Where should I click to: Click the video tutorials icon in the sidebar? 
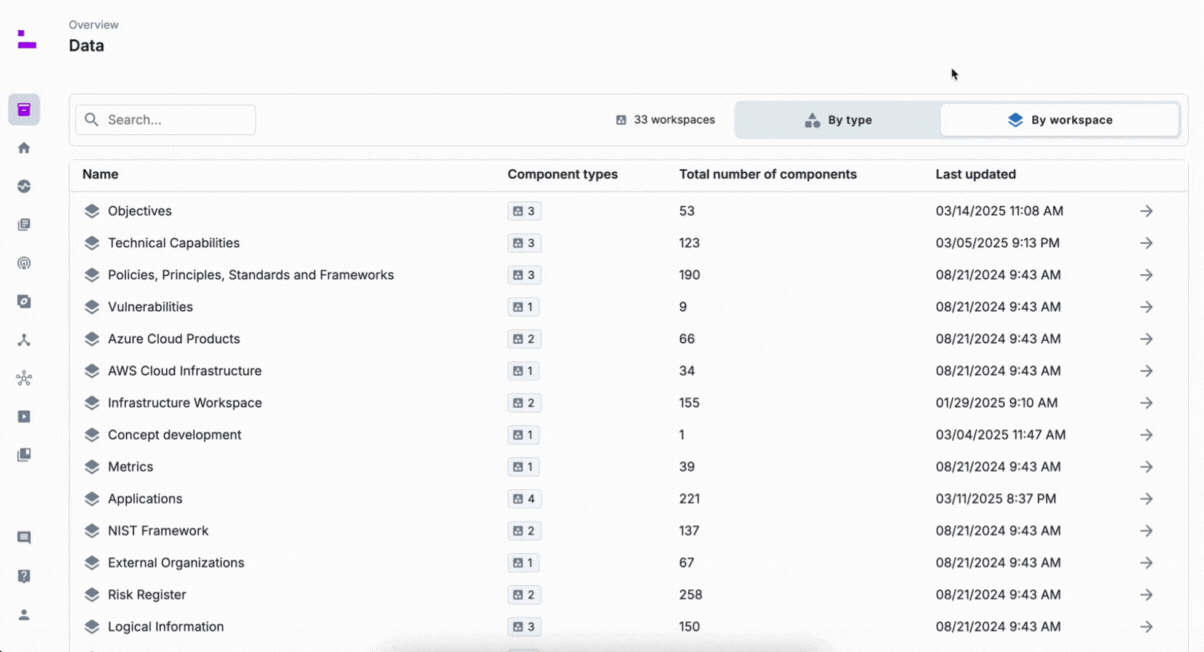(x=23, y=416)
